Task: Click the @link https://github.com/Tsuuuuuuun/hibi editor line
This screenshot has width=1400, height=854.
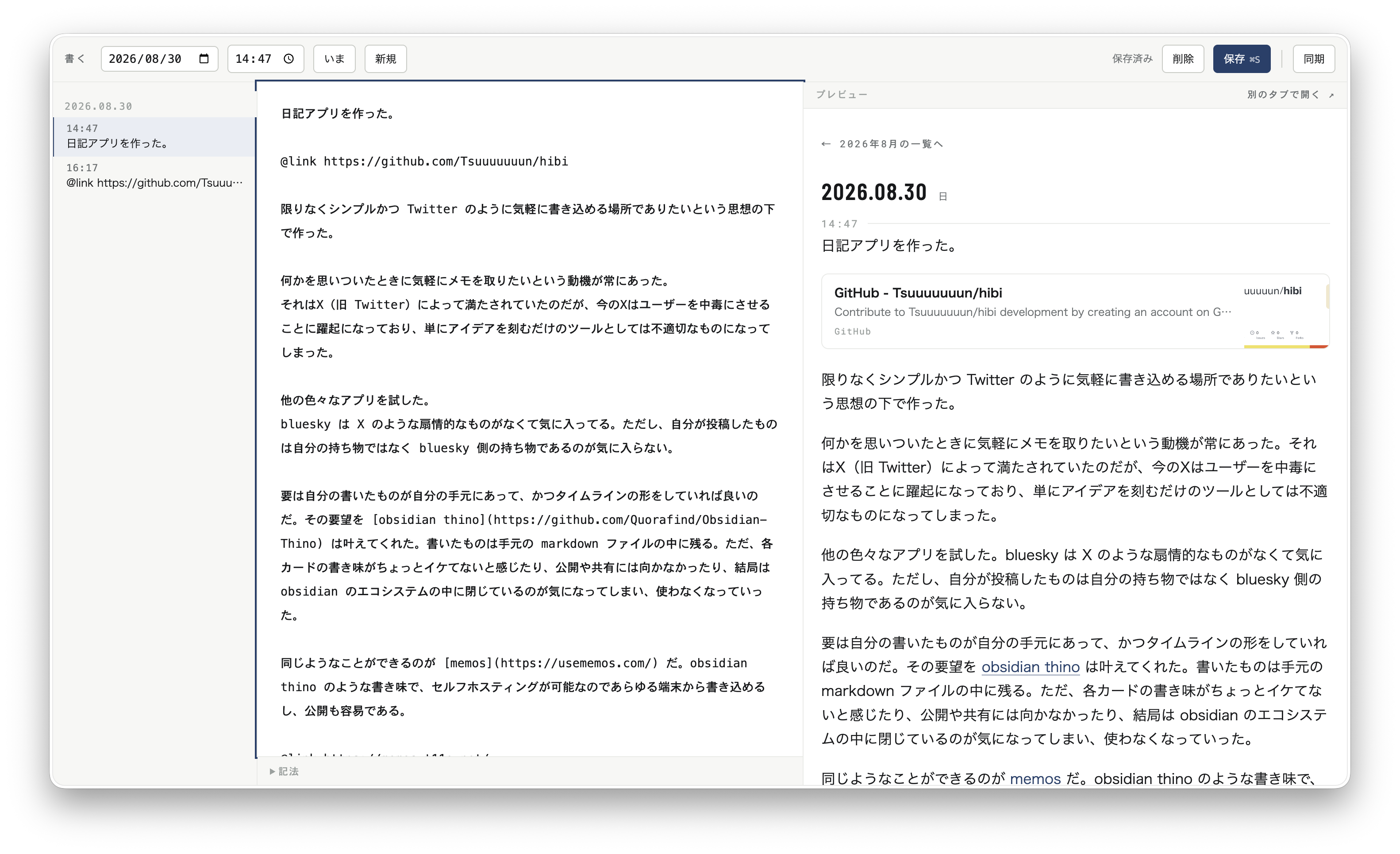Action: pos(424,162)
